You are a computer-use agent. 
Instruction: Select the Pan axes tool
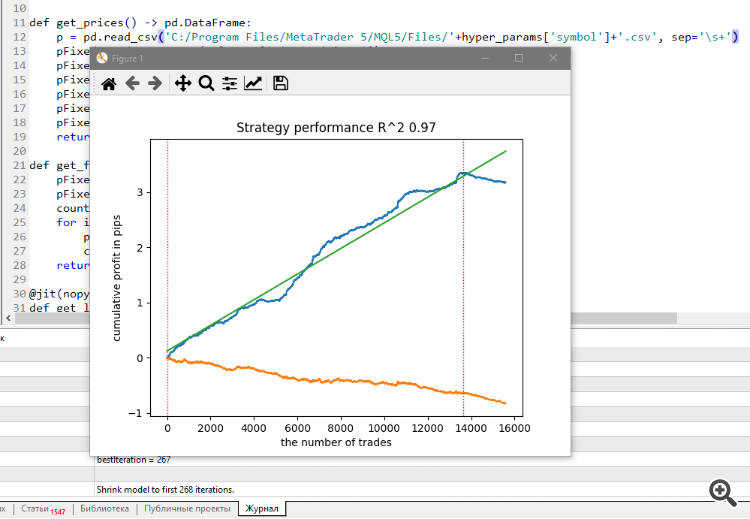click(183, 84)
